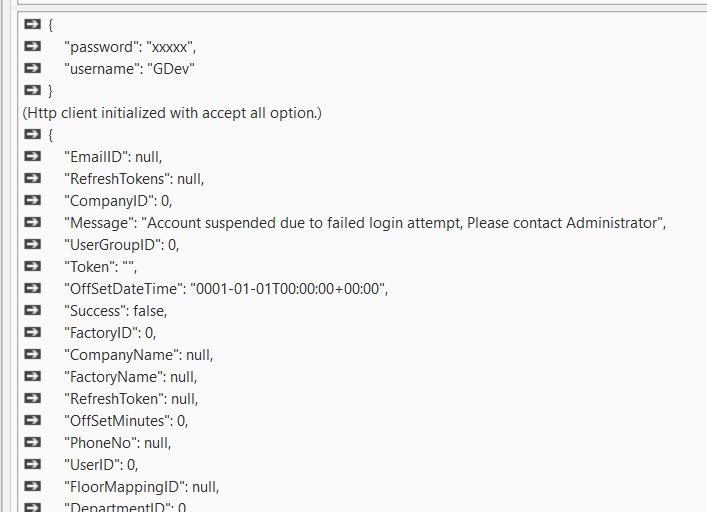Select the "Success": false text
The image size is (707, 512).
116,311
